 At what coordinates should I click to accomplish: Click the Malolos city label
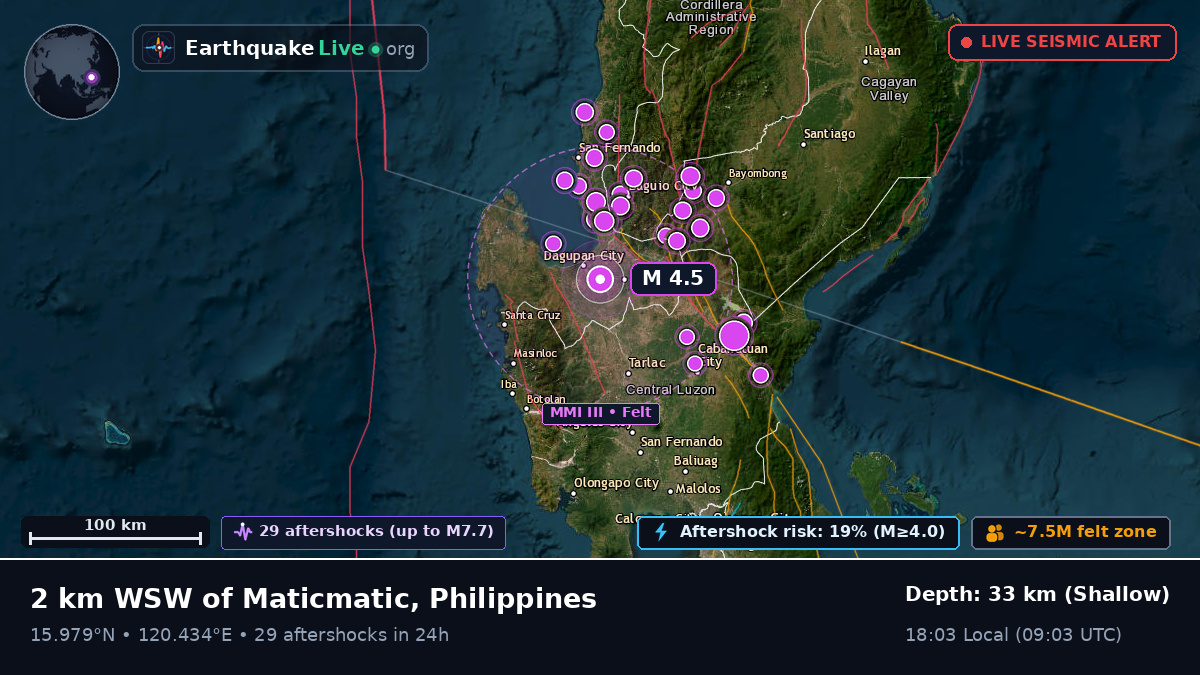698,489
